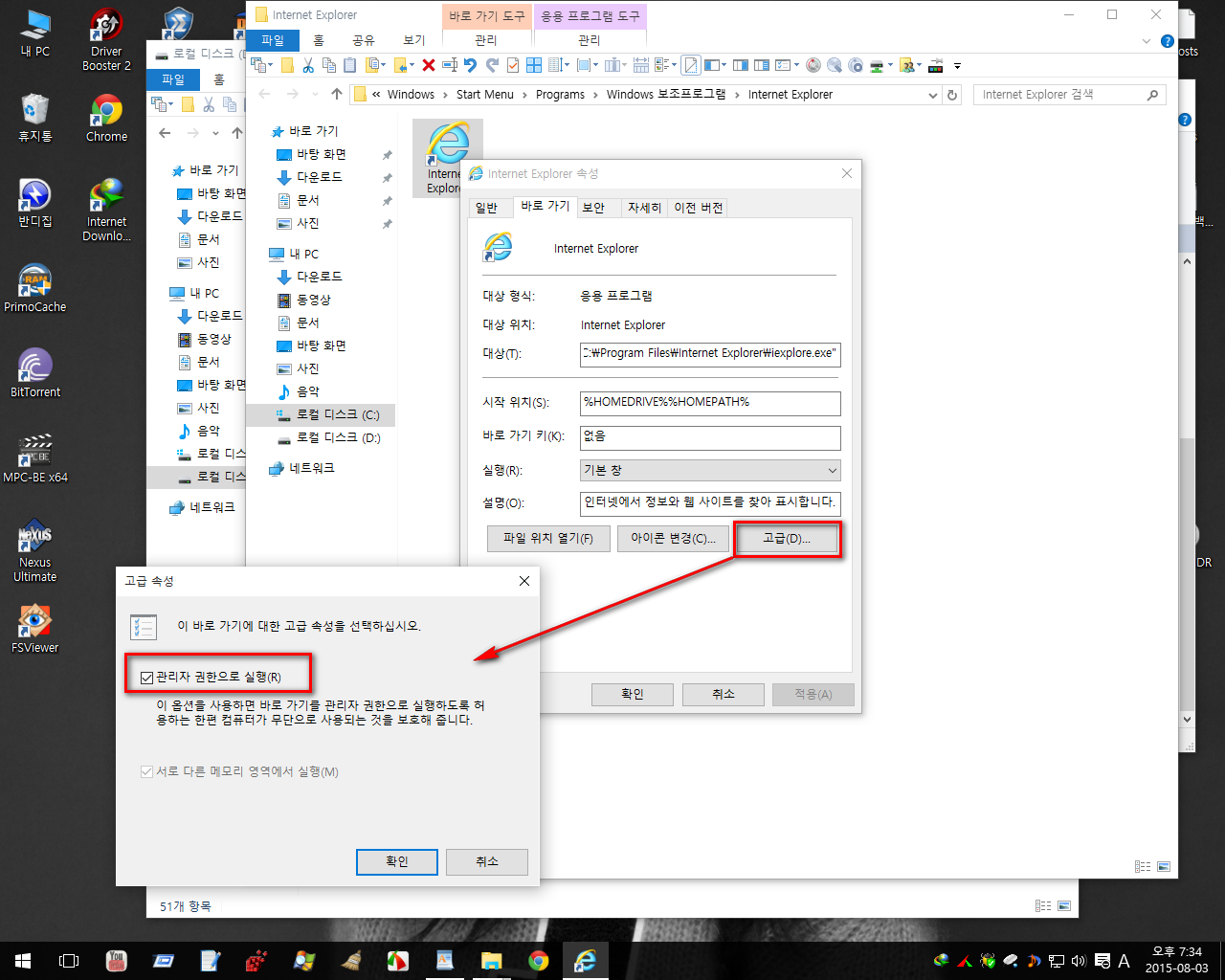Select FSViewer desktop icon

35,630
